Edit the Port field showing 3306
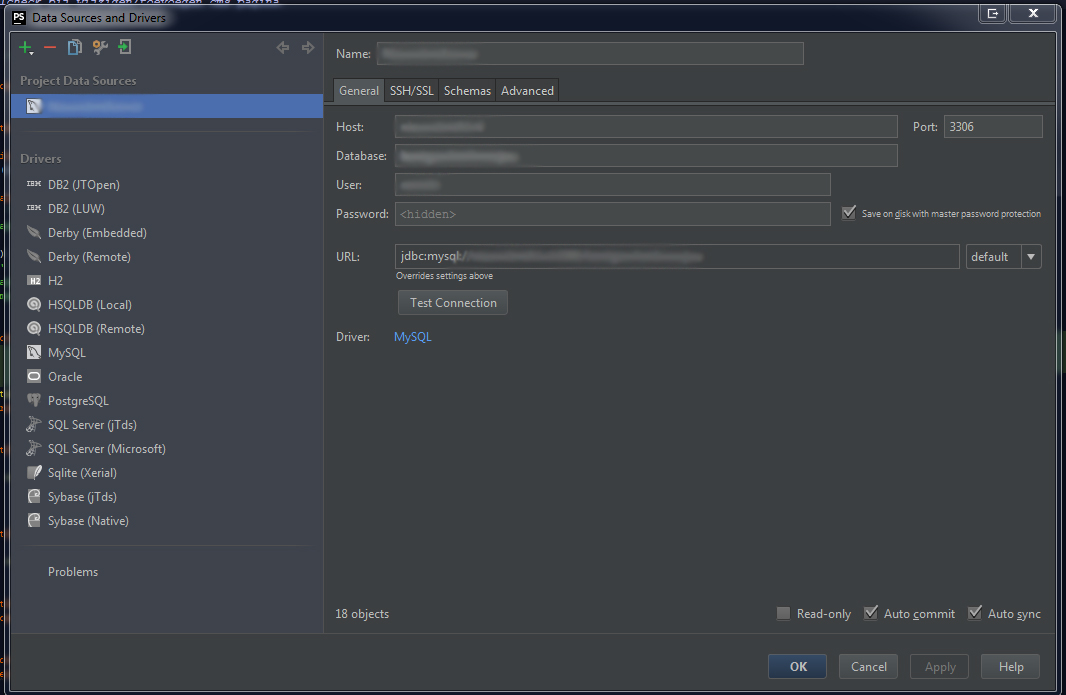 tap(993, 126)
